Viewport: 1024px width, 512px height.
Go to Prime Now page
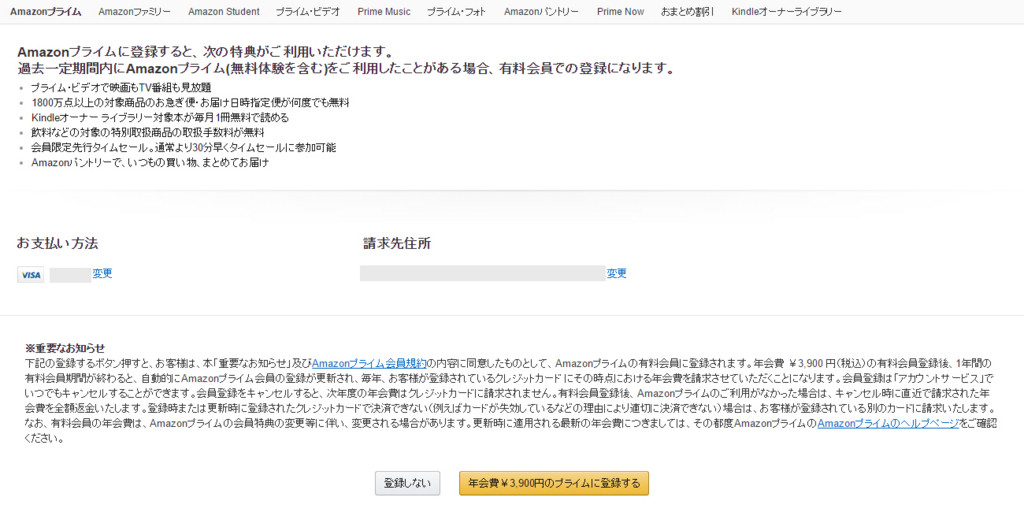point(620,12)
